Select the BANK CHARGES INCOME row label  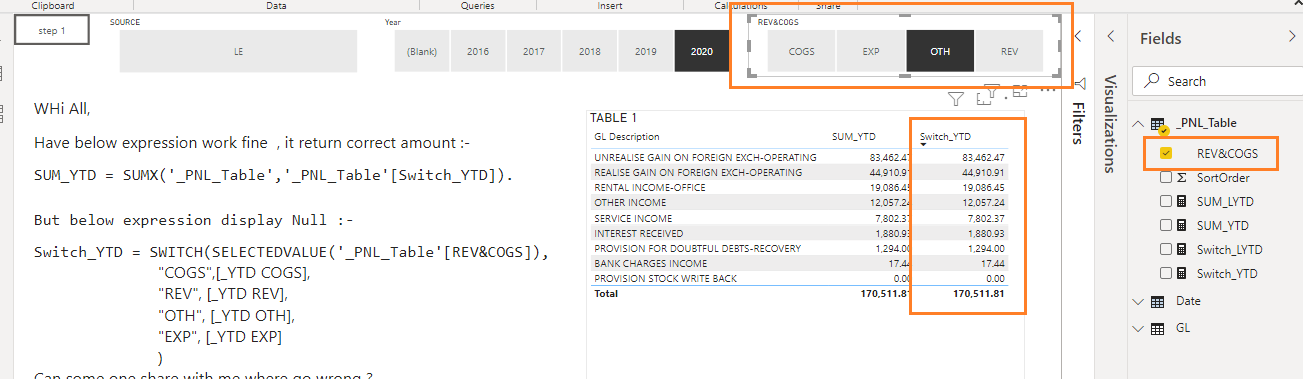click(652, 263)
